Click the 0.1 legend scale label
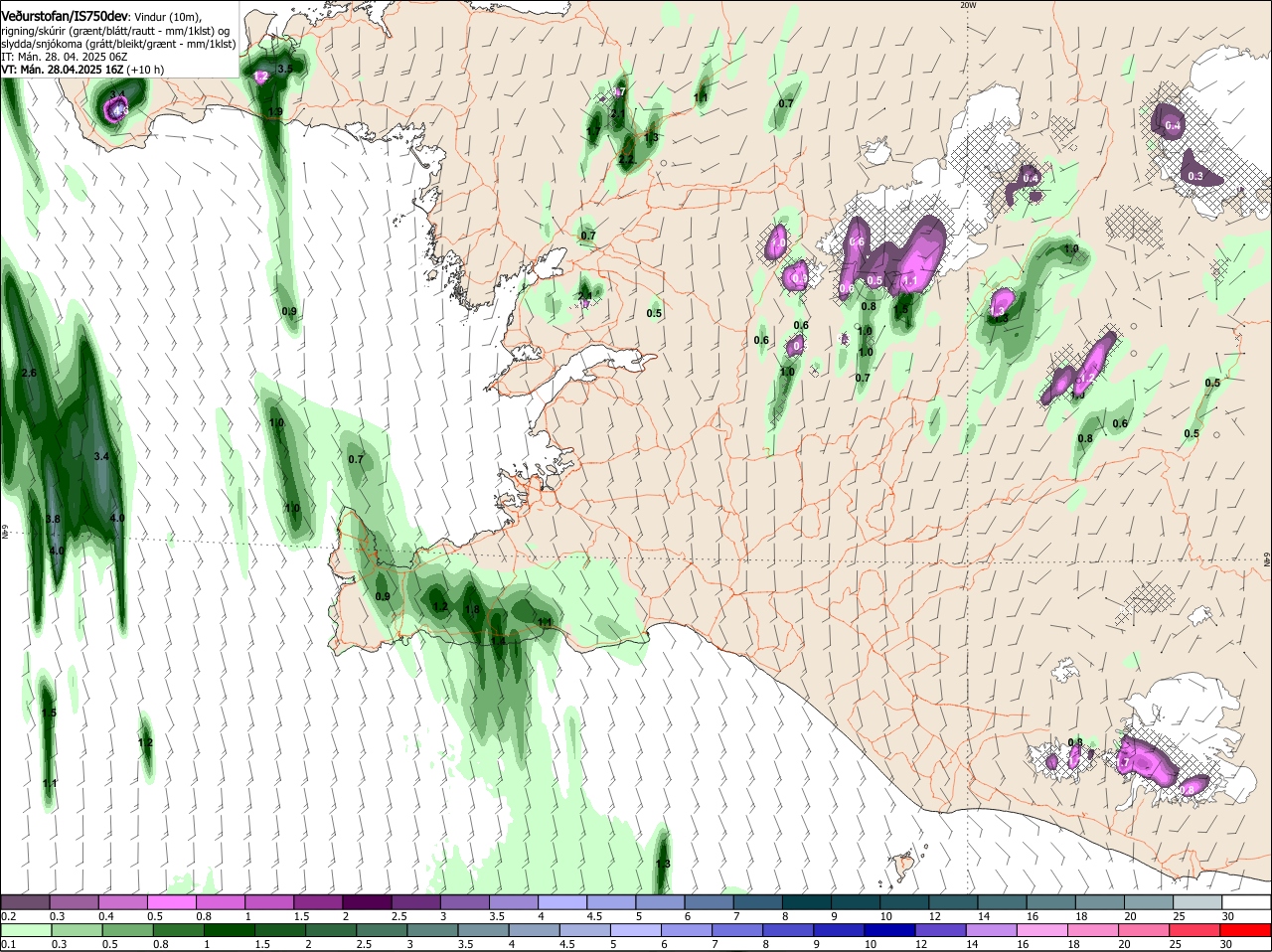Viewport: 1272px width, 952px height. click(x=9, y=944)
